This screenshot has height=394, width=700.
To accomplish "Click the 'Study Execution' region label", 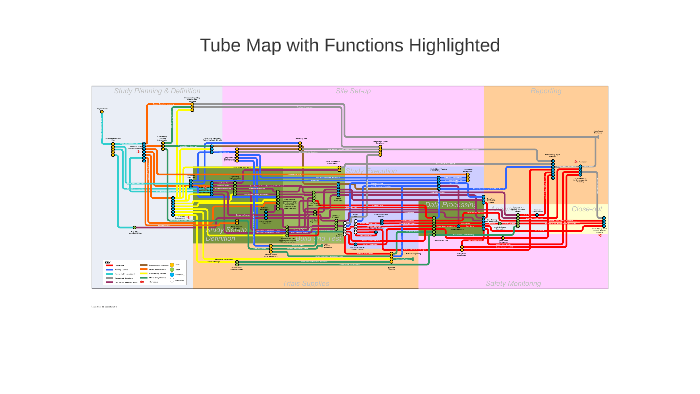I will click(371, 171).
